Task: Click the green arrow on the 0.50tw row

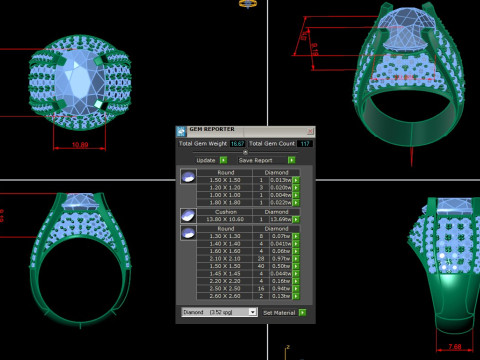Action: (296, 266)
